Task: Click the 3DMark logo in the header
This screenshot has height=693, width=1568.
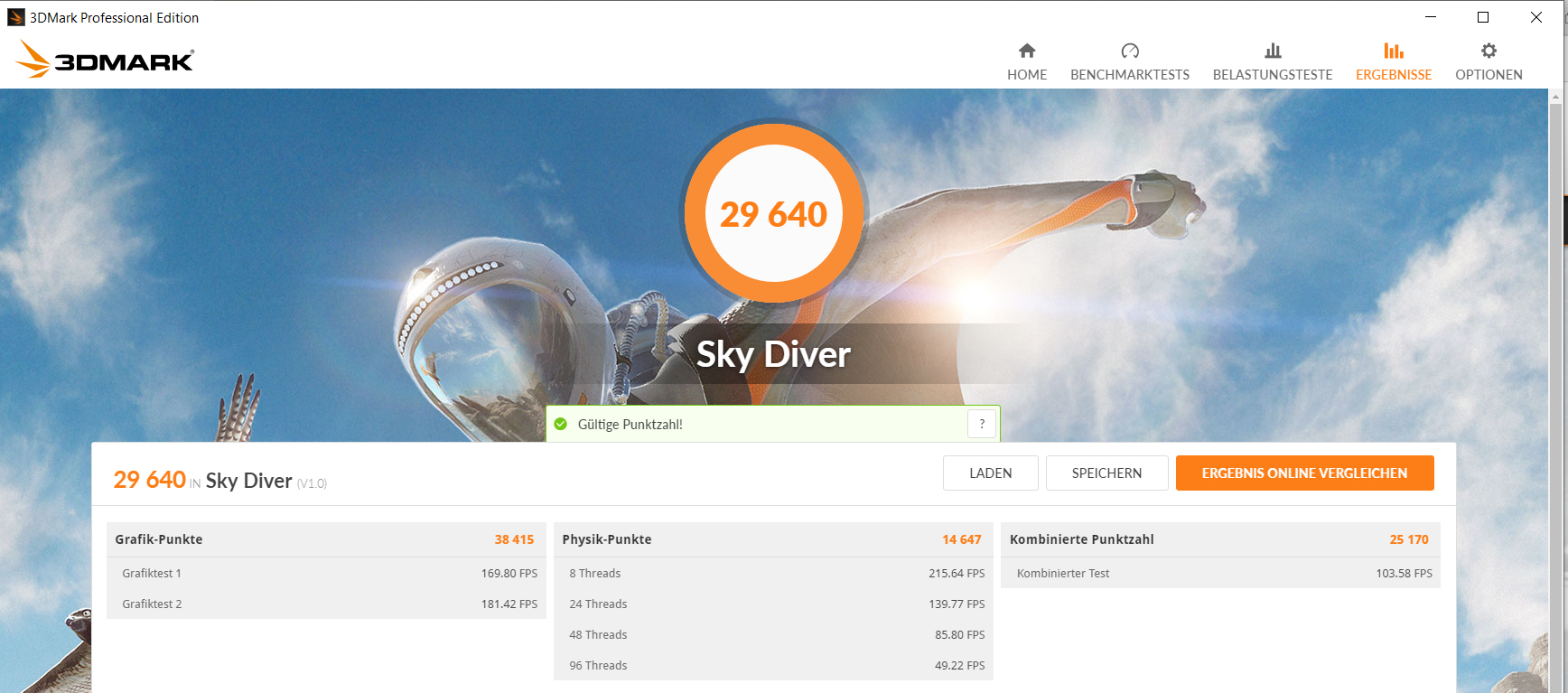Action: [x=105, y=60]
